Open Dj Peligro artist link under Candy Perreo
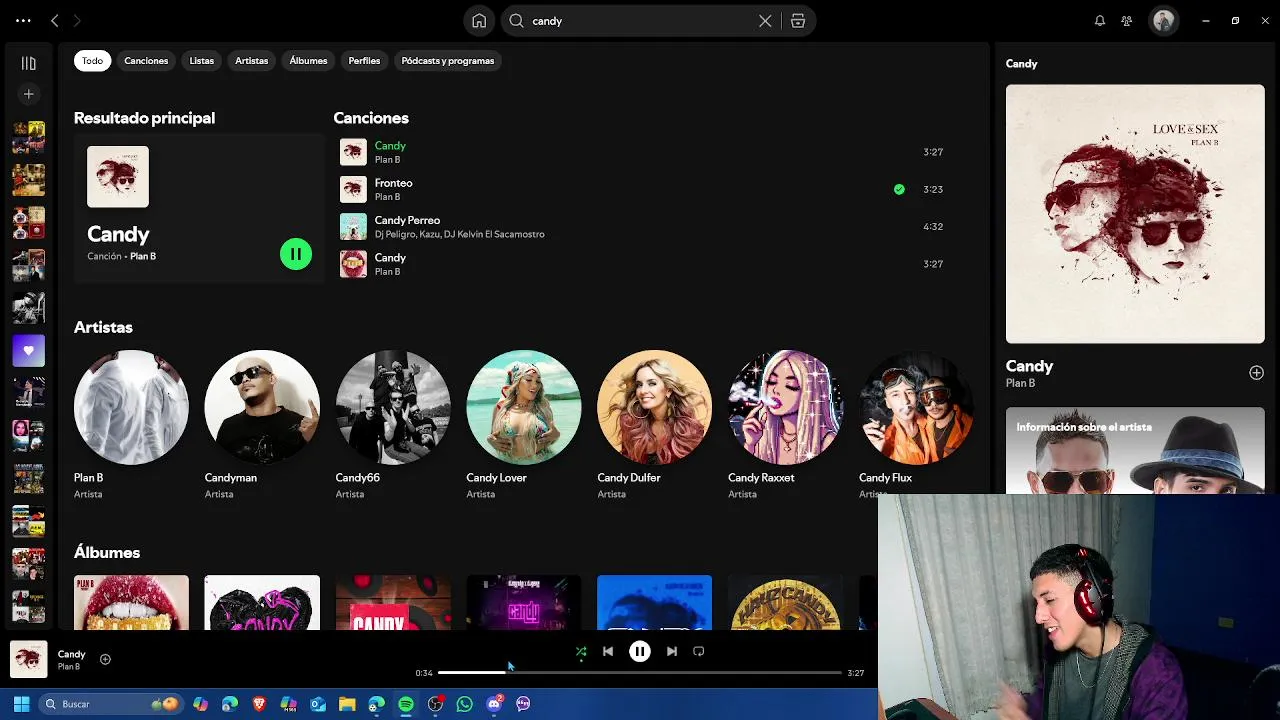Image resolution: width=1280 pixels, height=720 pixels. (x=398, y=234)
